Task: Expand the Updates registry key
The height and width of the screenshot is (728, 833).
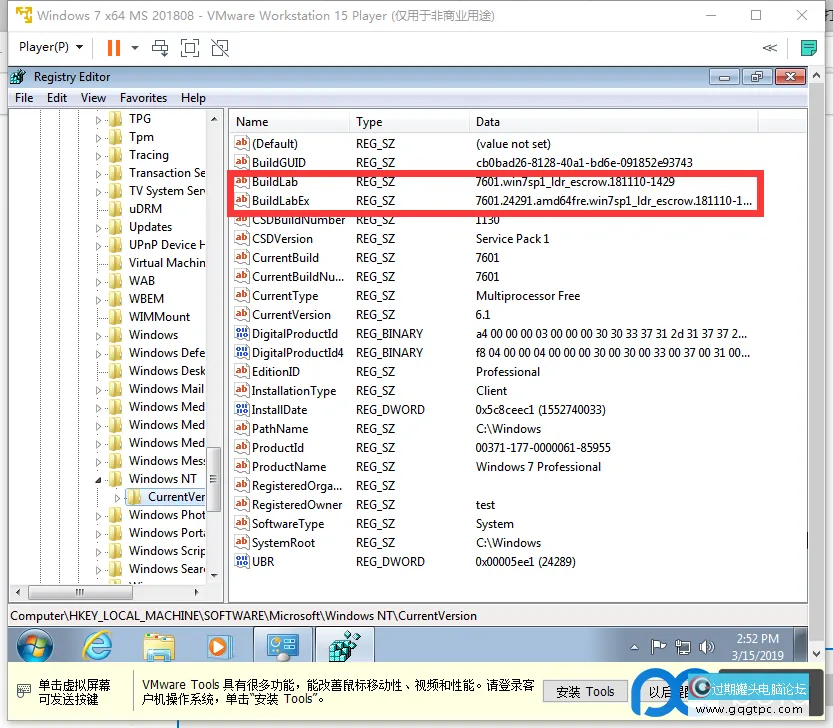Action: pos(97,227)
